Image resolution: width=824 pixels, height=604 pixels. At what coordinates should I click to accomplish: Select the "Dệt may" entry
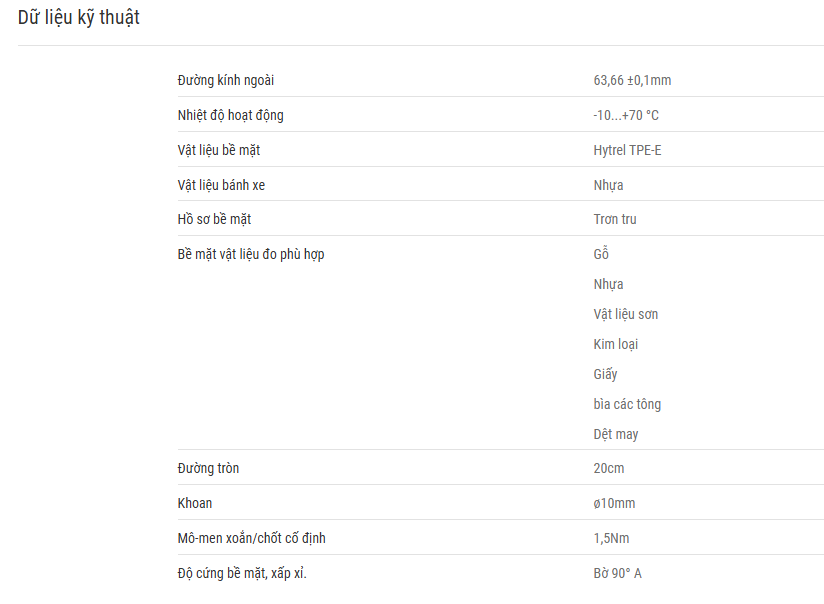pos(616,434)
